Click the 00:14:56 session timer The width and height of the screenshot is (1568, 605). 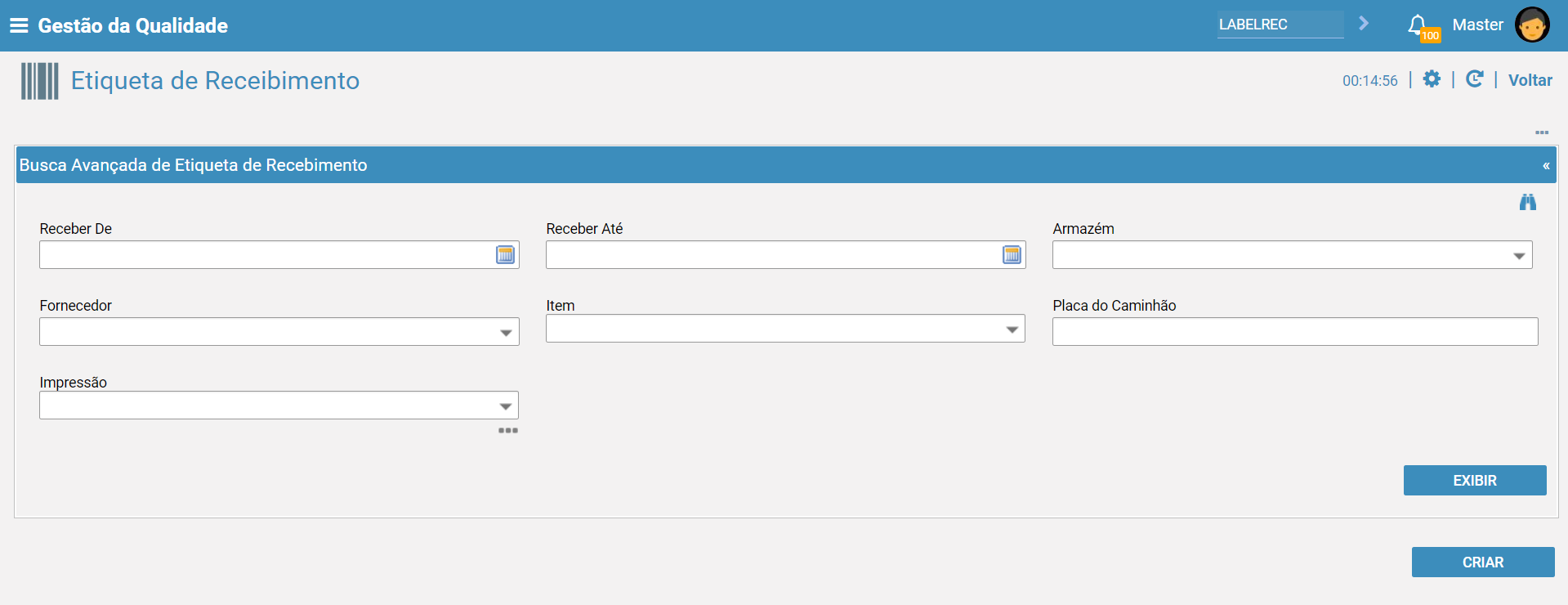1370,81
